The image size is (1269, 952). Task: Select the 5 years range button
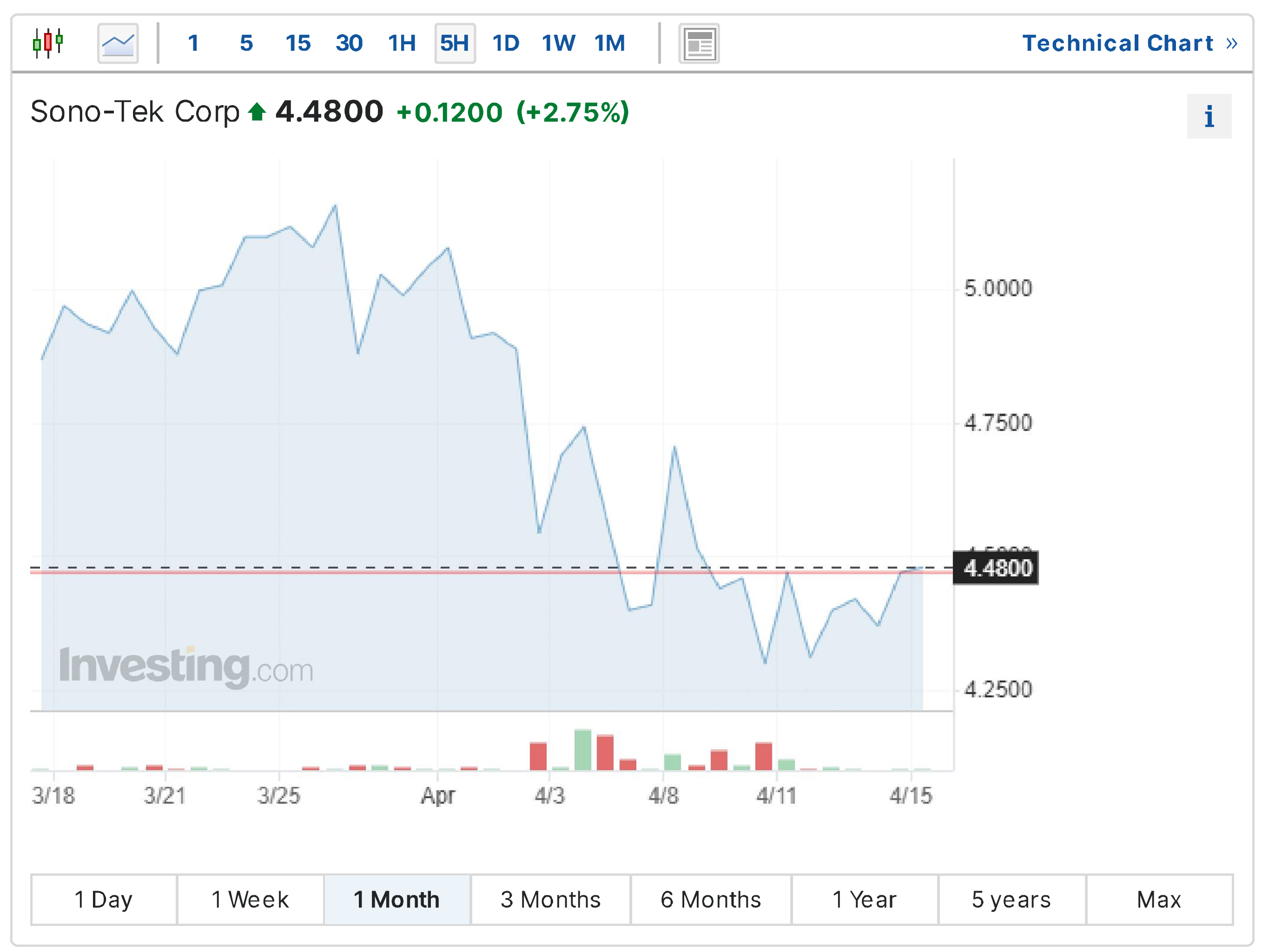click(x=1011, y=899)
